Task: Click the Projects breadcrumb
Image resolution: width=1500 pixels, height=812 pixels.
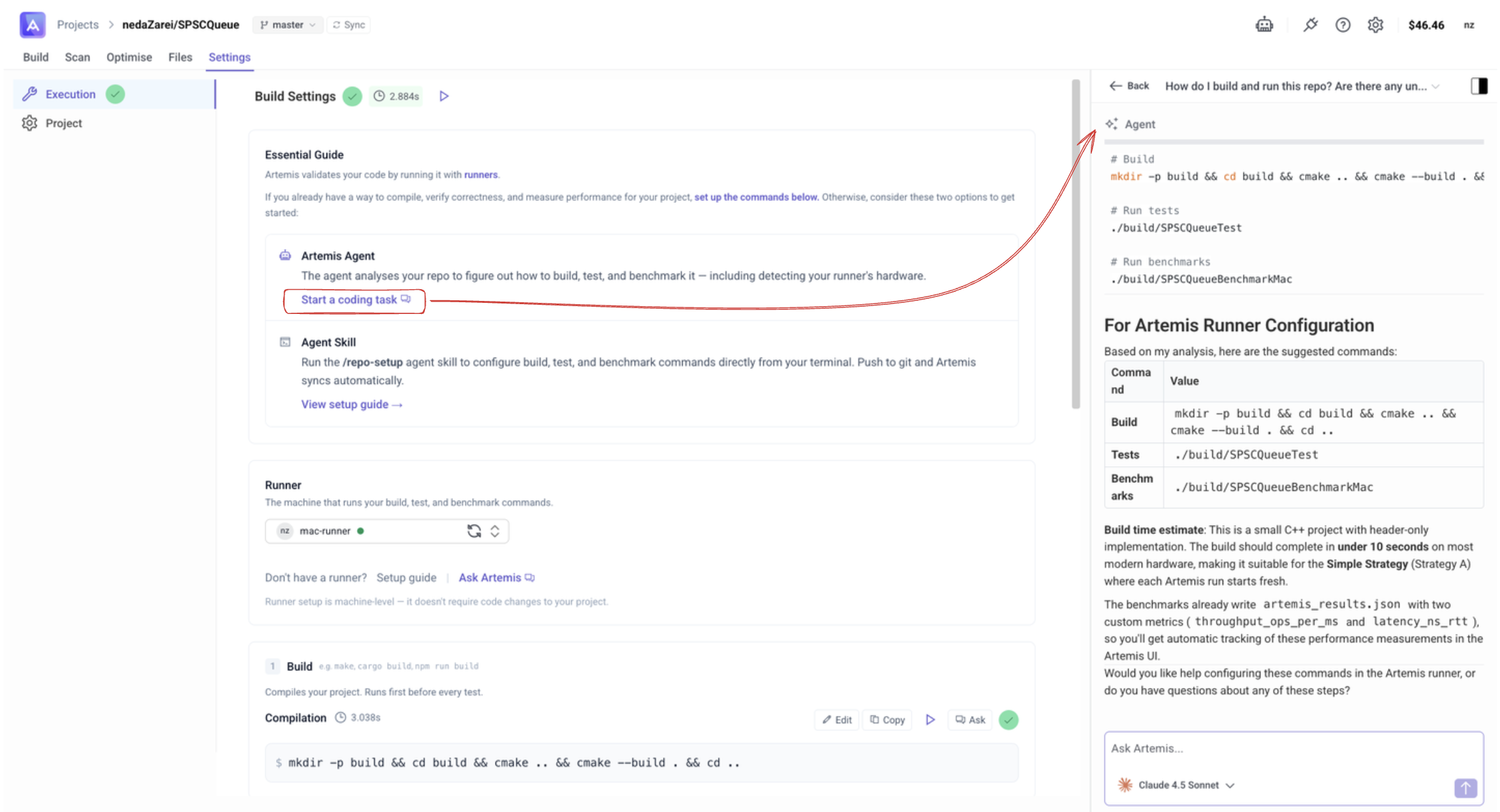Action: [x=78, y=25]
